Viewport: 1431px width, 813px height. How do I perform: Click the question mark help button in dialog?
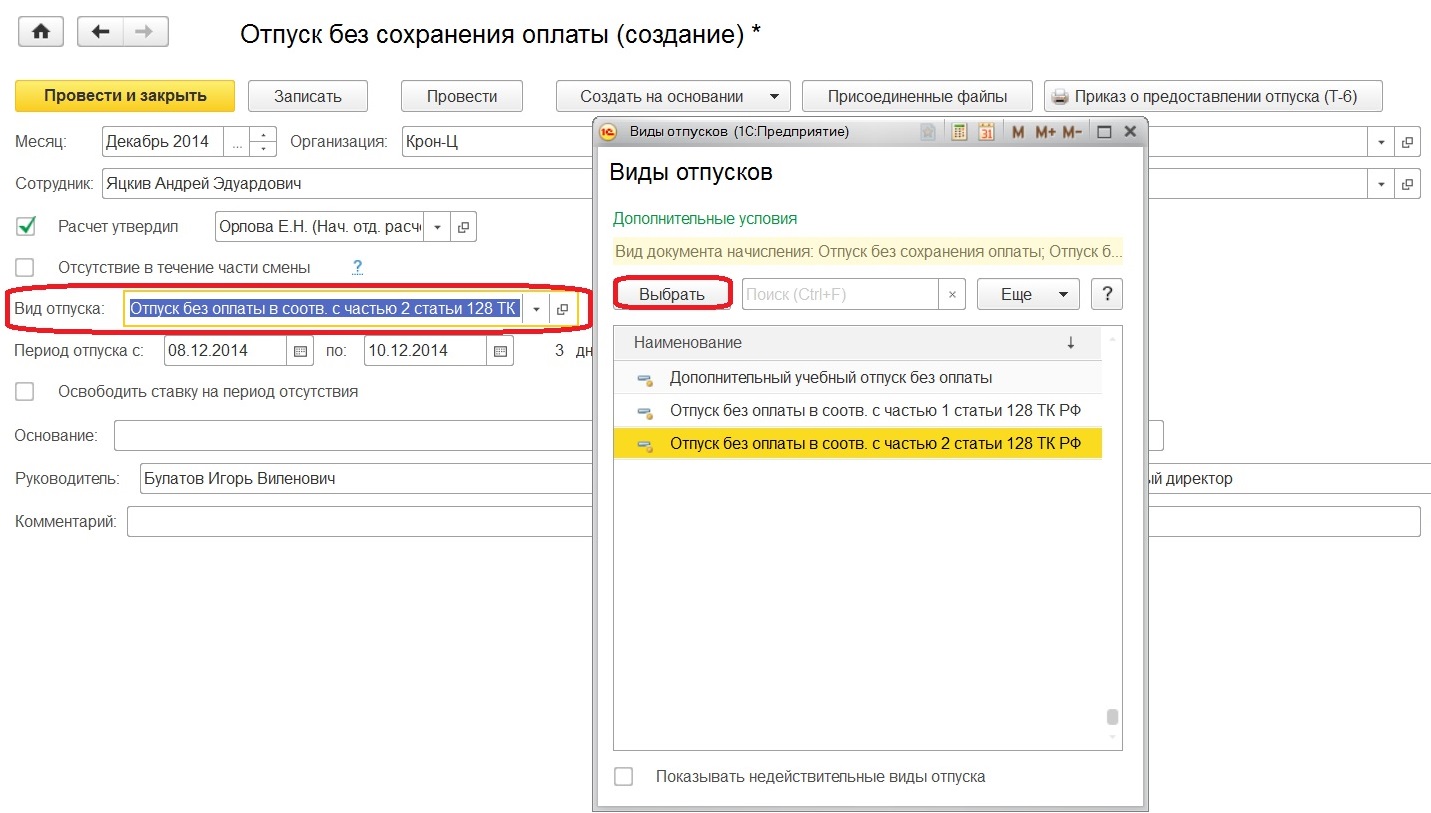point(1106,295)
